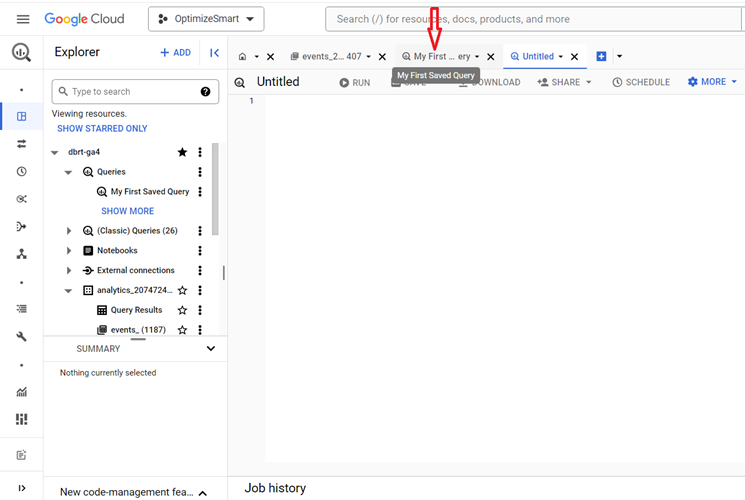Collapse the Queries tree node
Viewport: 745px width, 500px height.
68,172
